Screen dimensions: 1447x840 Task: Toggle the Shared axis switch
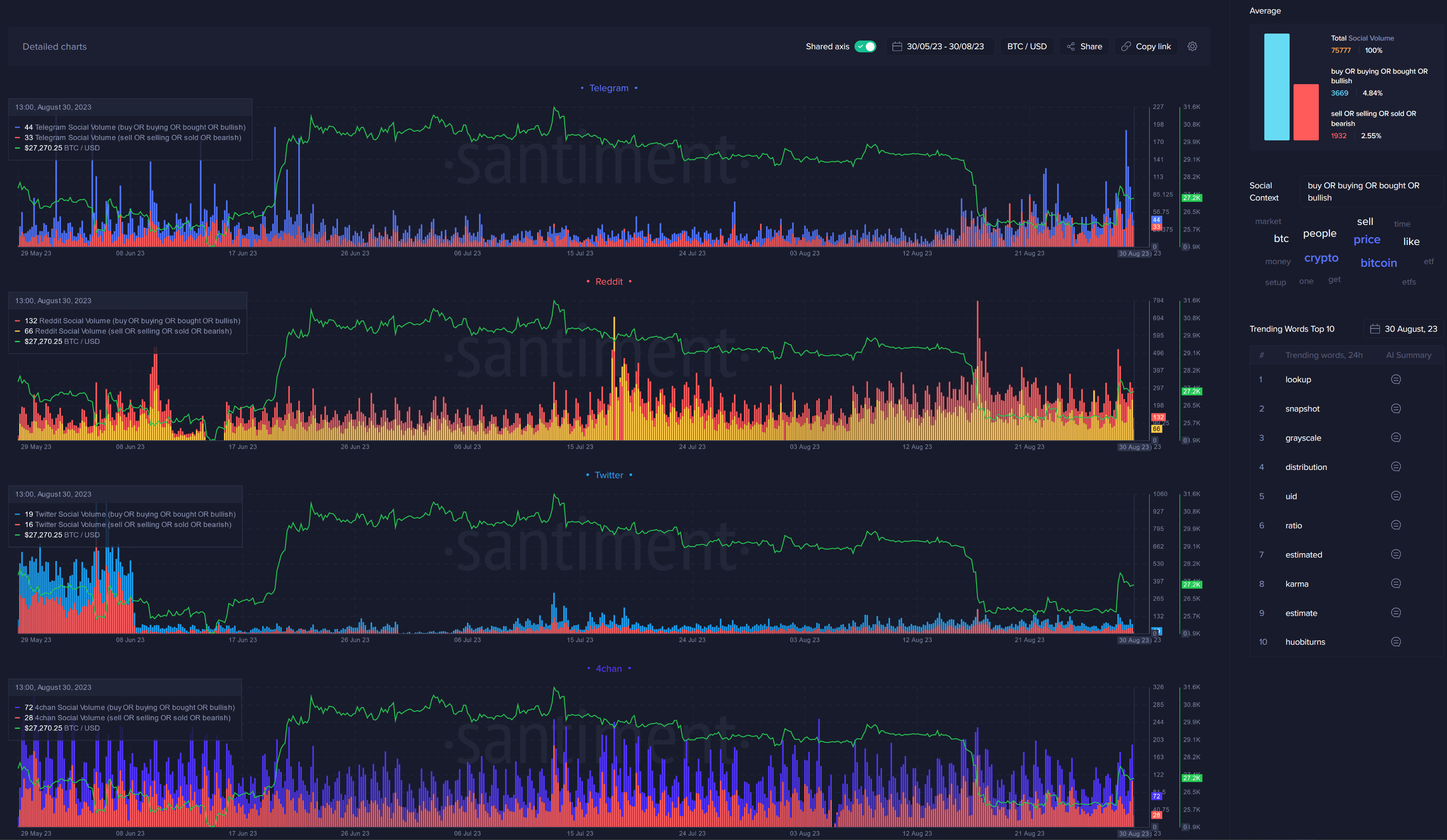[x=865, y=47]
